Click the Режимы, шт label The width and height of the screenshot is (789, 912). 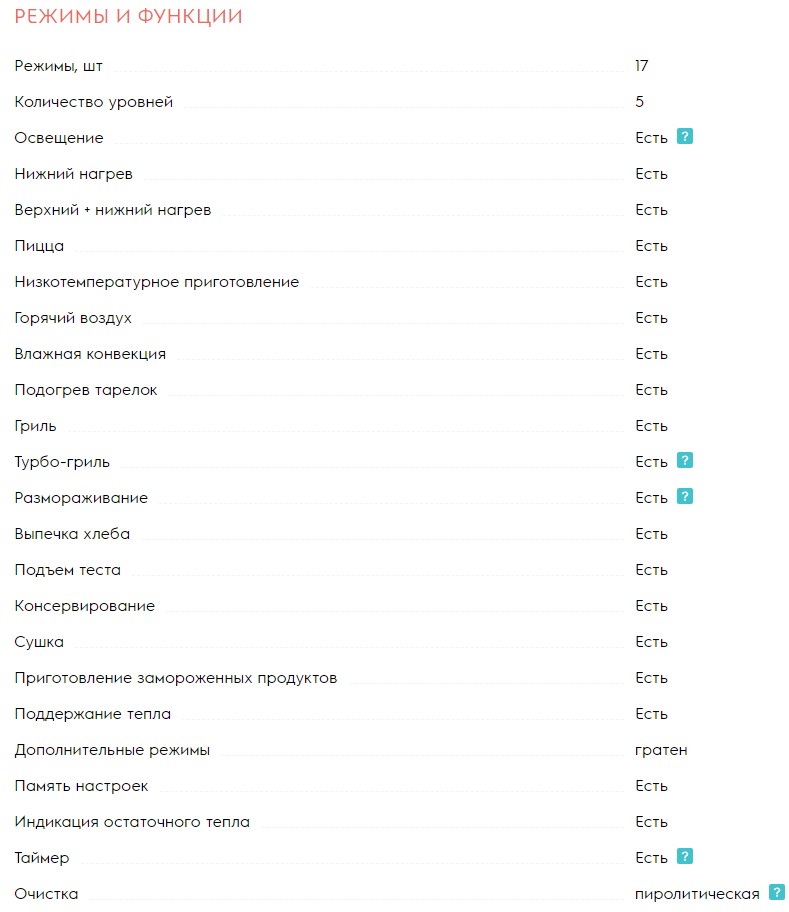tap(59, 66)
